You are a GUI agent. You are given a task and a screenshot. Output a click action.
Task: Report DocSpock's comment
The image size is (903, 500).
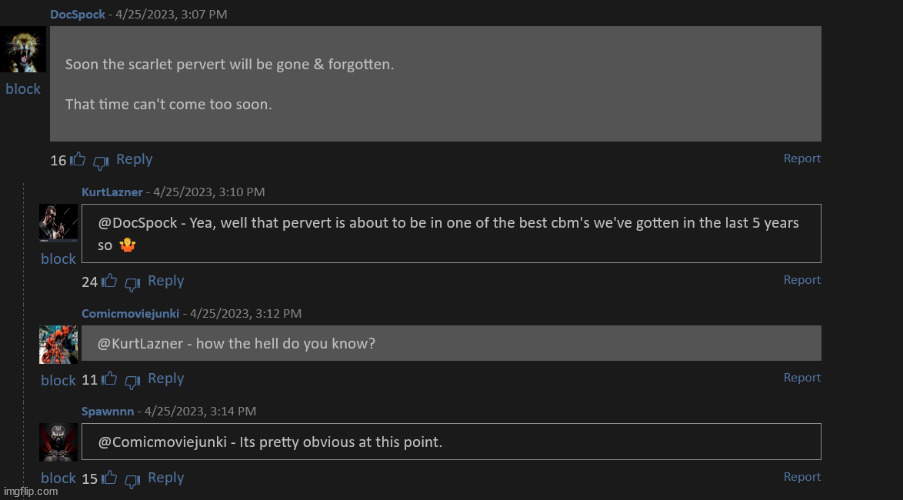(x=802, y=158)
